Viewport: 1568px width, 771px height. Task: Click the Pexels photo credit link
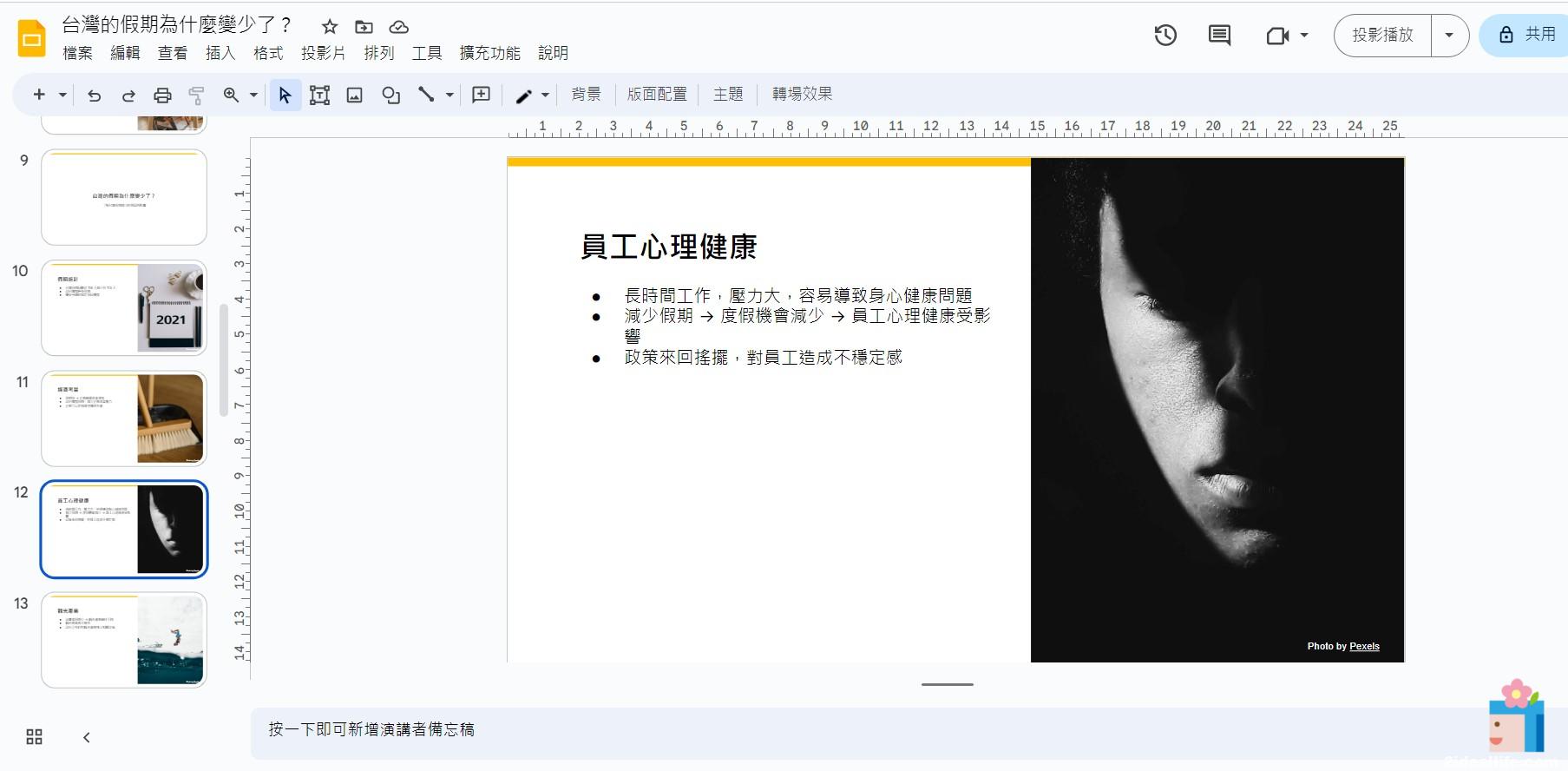pos(1364,646)
